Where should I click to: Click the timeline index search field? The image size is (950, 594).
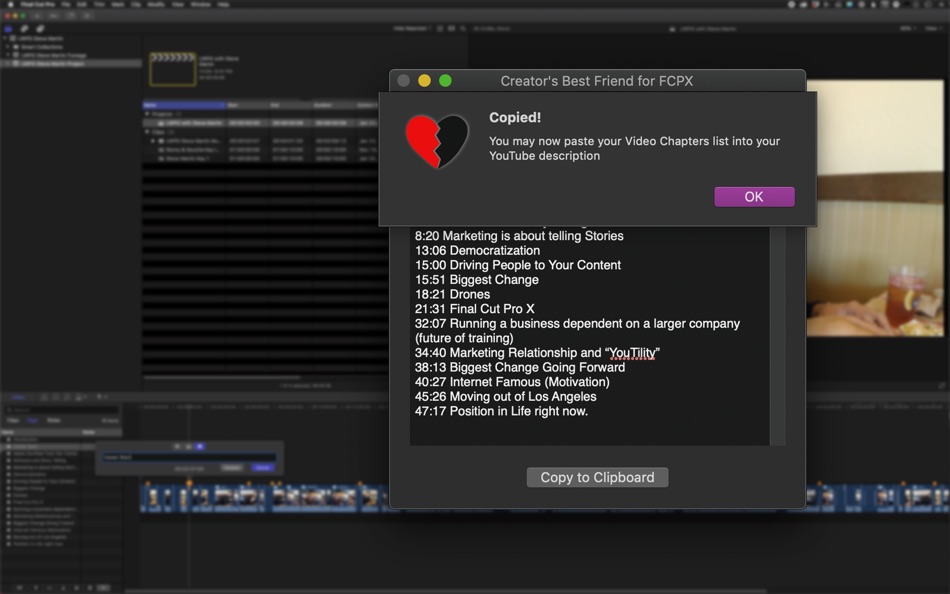coord(62,410)
